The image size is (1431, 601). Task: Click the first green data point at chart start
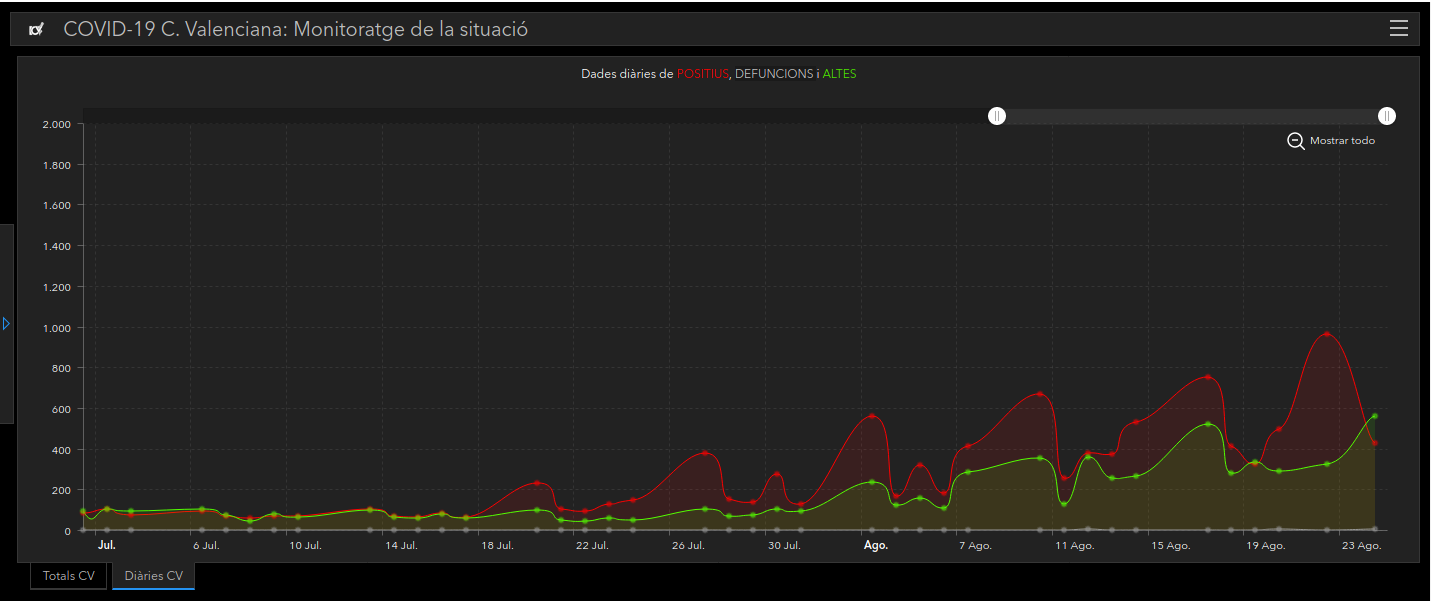point(83,511)
